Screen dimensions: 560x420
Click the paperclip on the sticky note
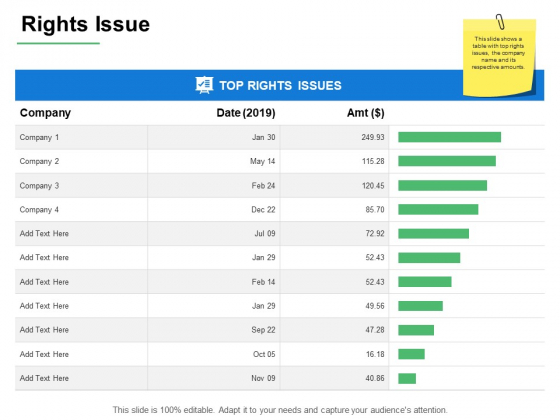500,21
